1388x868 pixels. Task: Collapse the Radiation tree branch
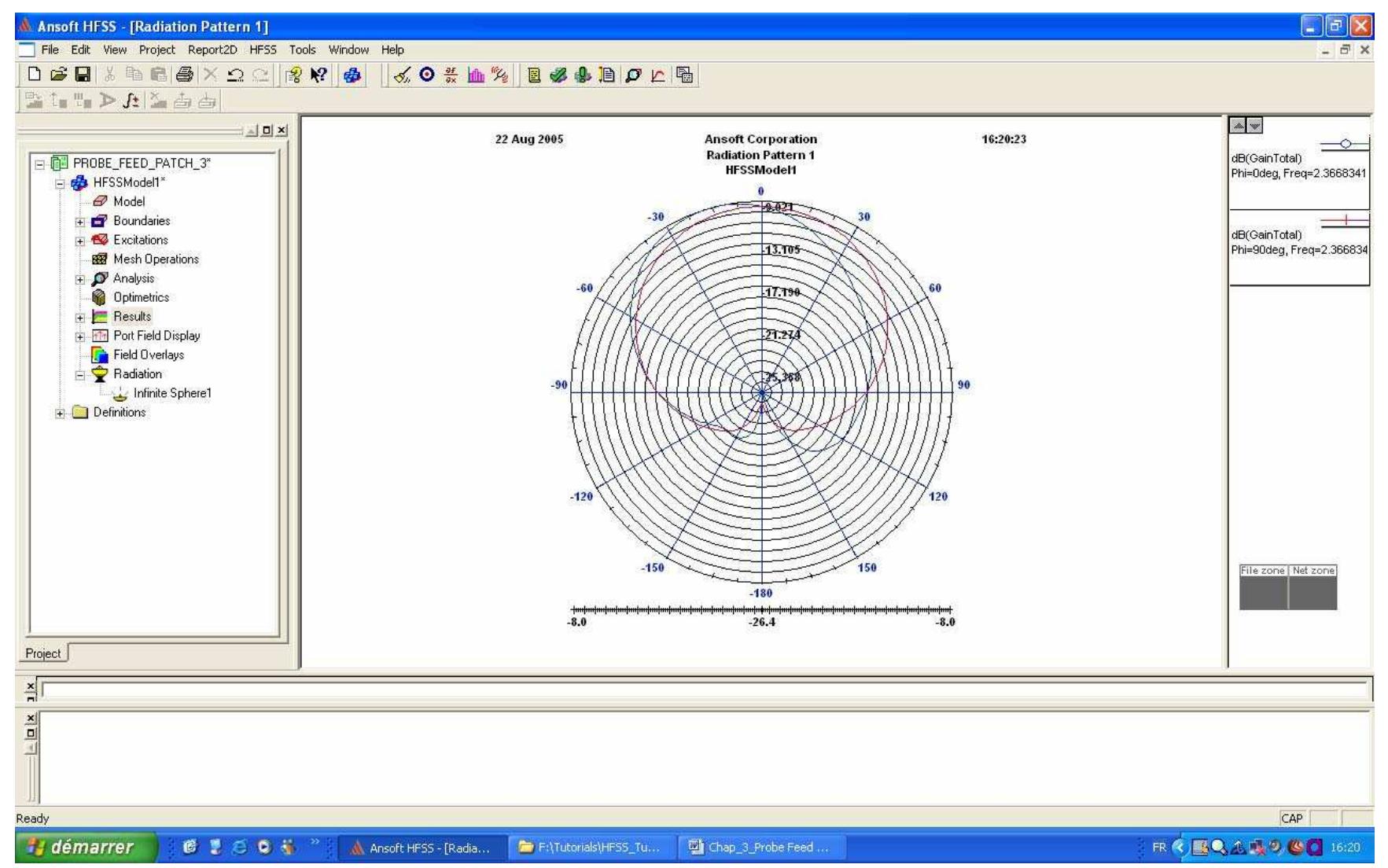79,374
